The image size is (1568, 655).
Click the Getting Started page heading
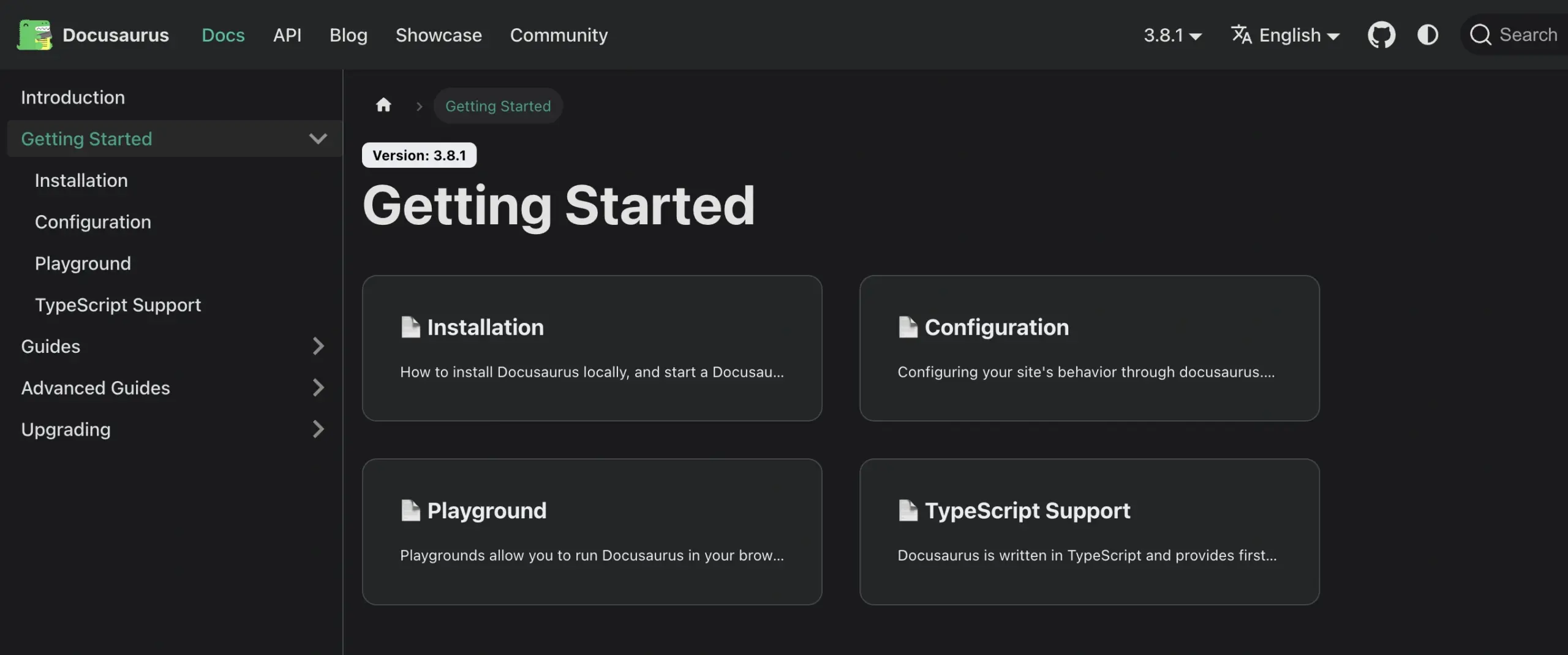559,206
